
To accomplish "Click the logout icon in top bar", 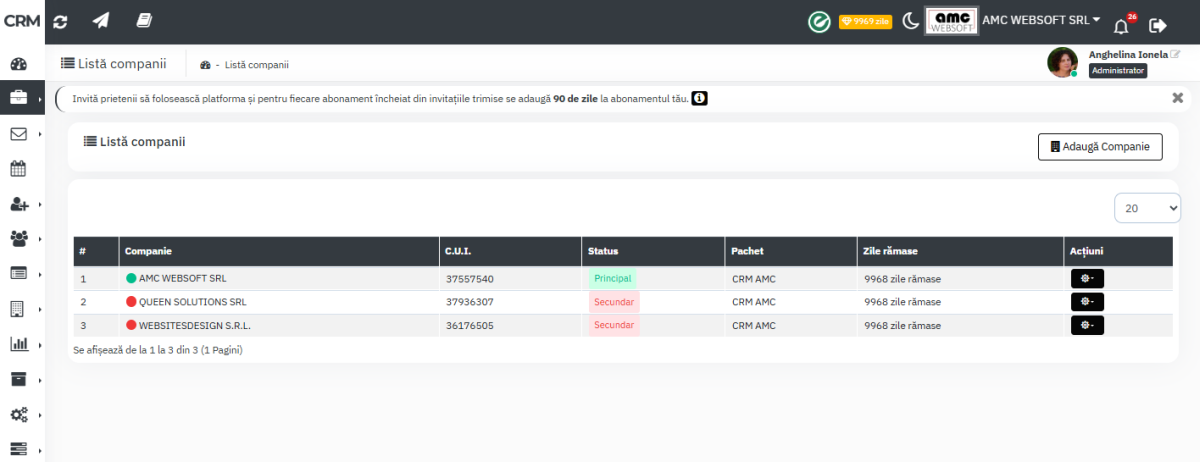I will 1158,25.
